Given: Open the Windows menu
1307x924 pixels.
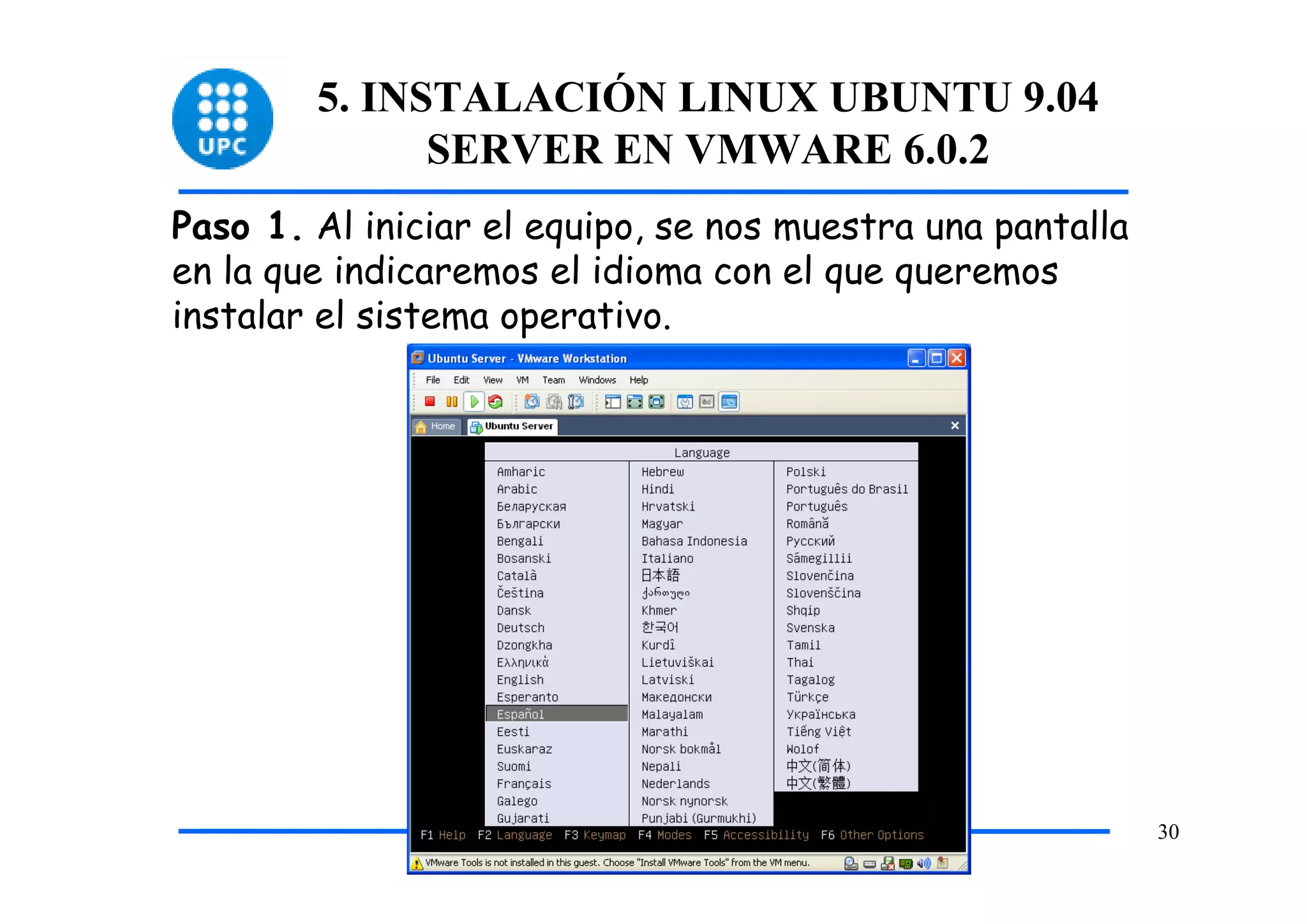Looking at the screenshot, I should coord(597,380).
